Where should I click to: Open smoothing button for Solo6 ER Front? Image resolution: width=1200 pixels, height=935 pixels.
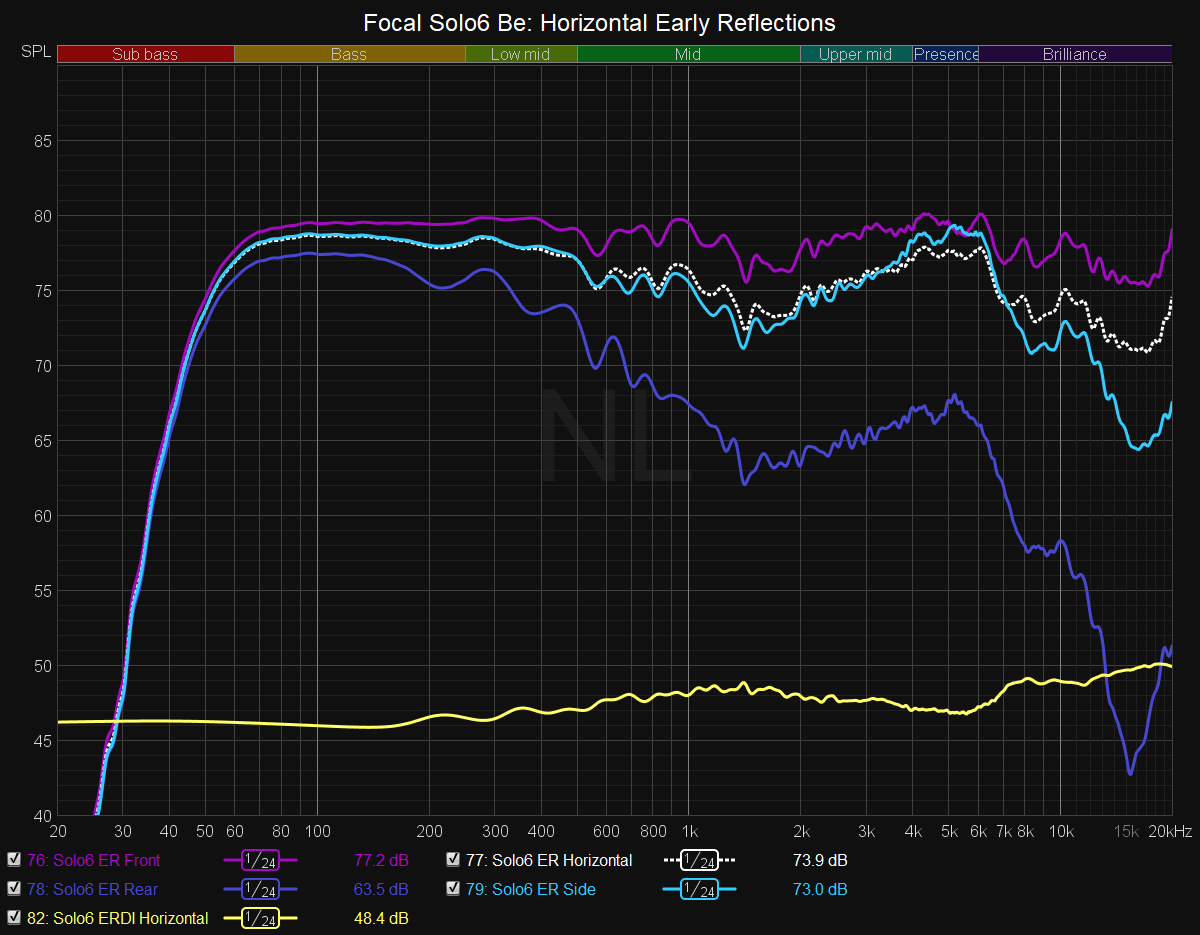pos(260,860)
